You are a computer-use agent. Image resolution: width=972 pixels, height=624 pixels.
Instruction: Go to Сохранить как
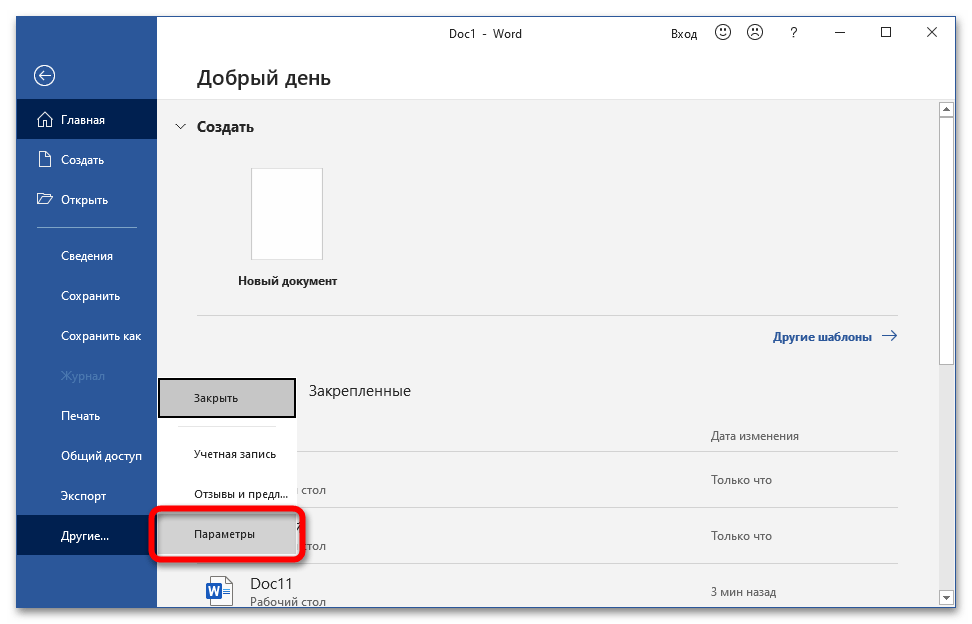click(100, 336)
